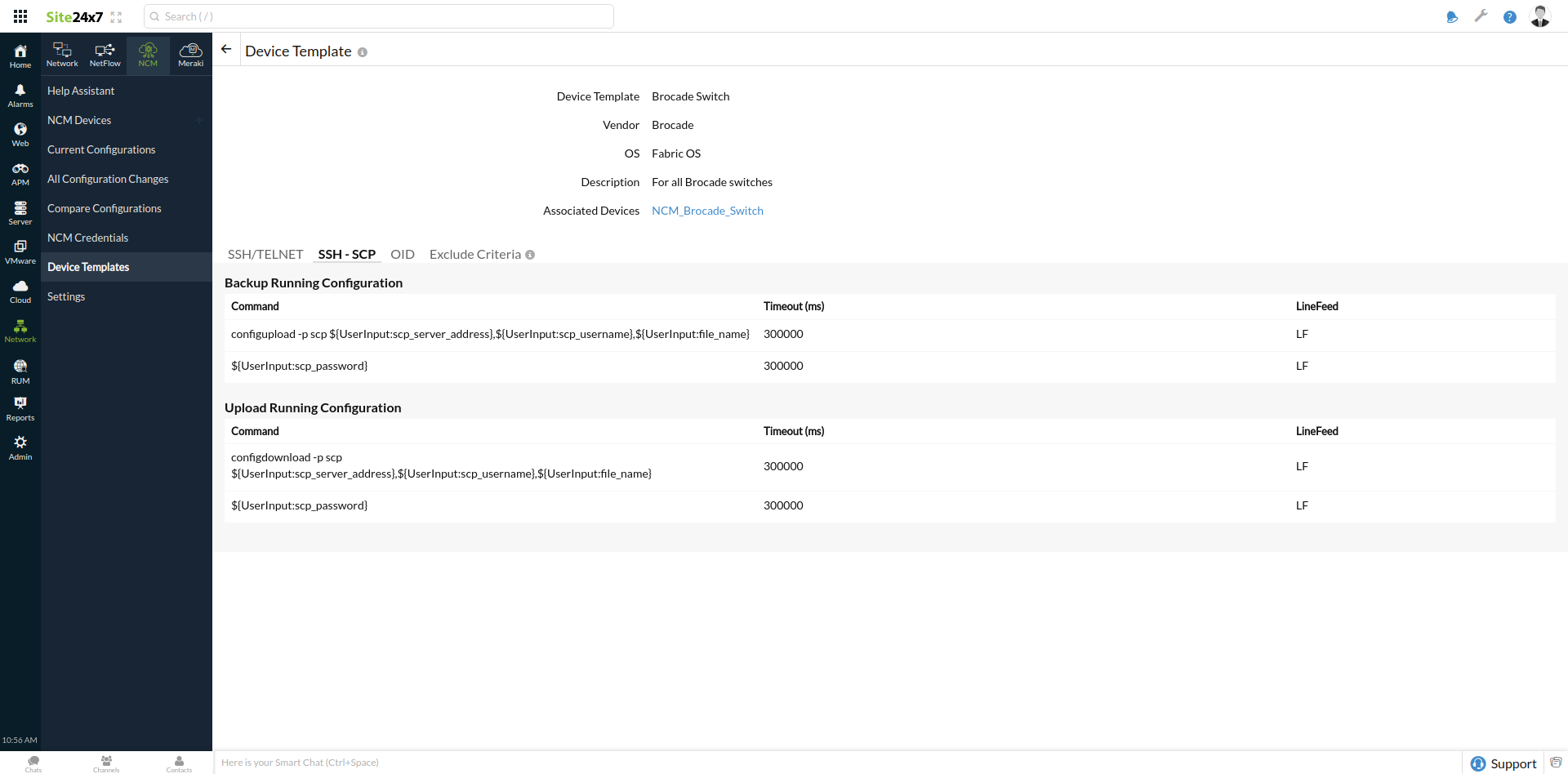Open the NCM_Brocade_Switch device link

coord(707,210)
